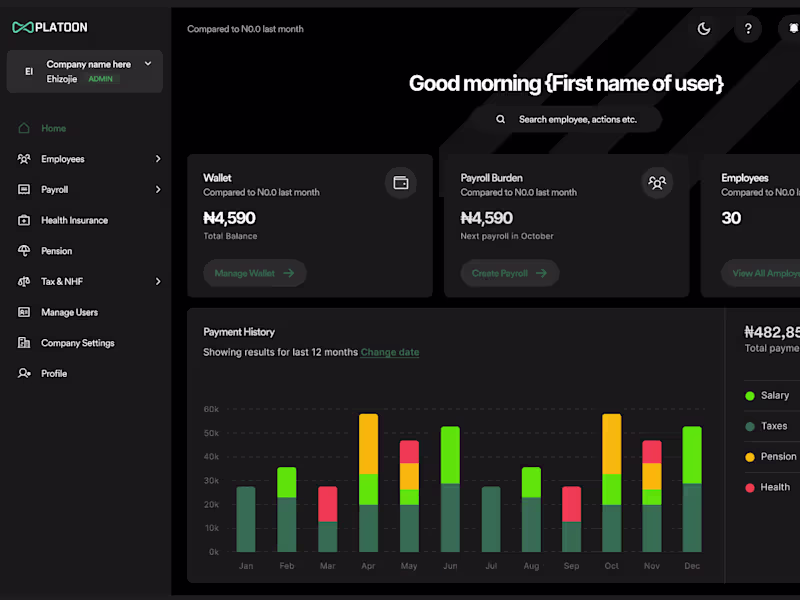Click the Payroll Burden people icon
The width and height of the screenshot is (800, 600).
coord(657,183)
